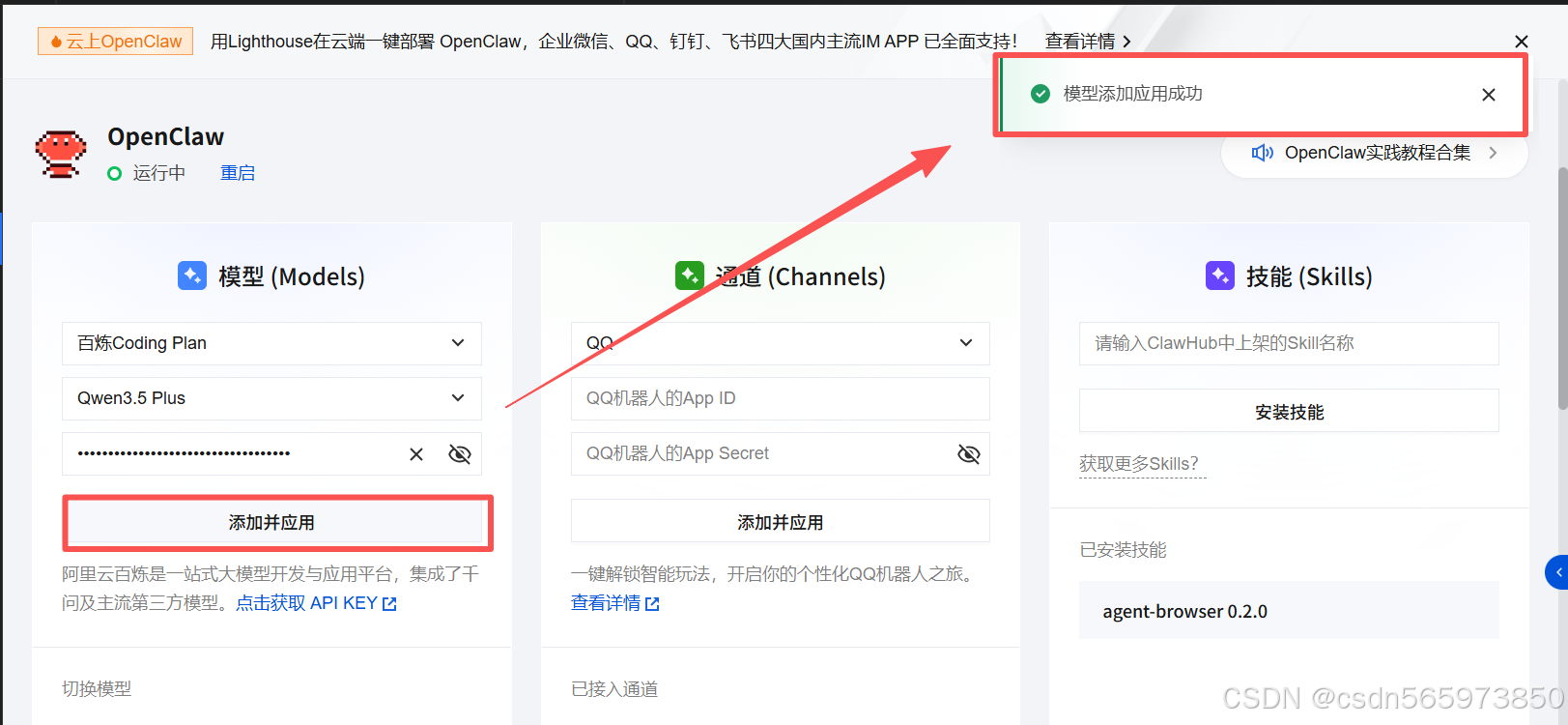
Task: Click the 切换模型 section label
Action: [97, 689]
